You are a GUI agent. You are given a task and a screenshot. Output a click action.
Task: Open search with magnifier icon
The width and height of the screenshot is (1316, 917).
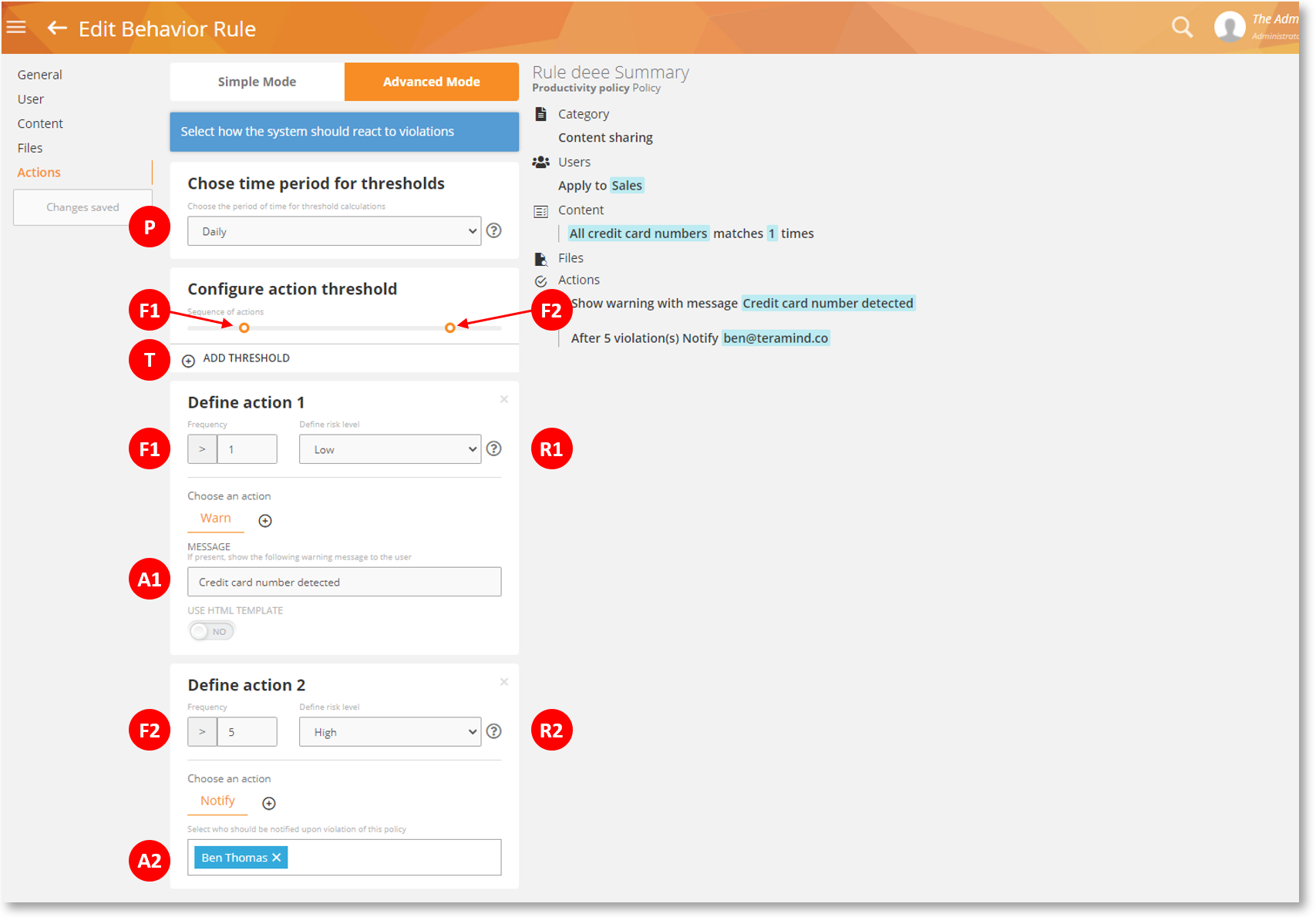coord(1181,28)
